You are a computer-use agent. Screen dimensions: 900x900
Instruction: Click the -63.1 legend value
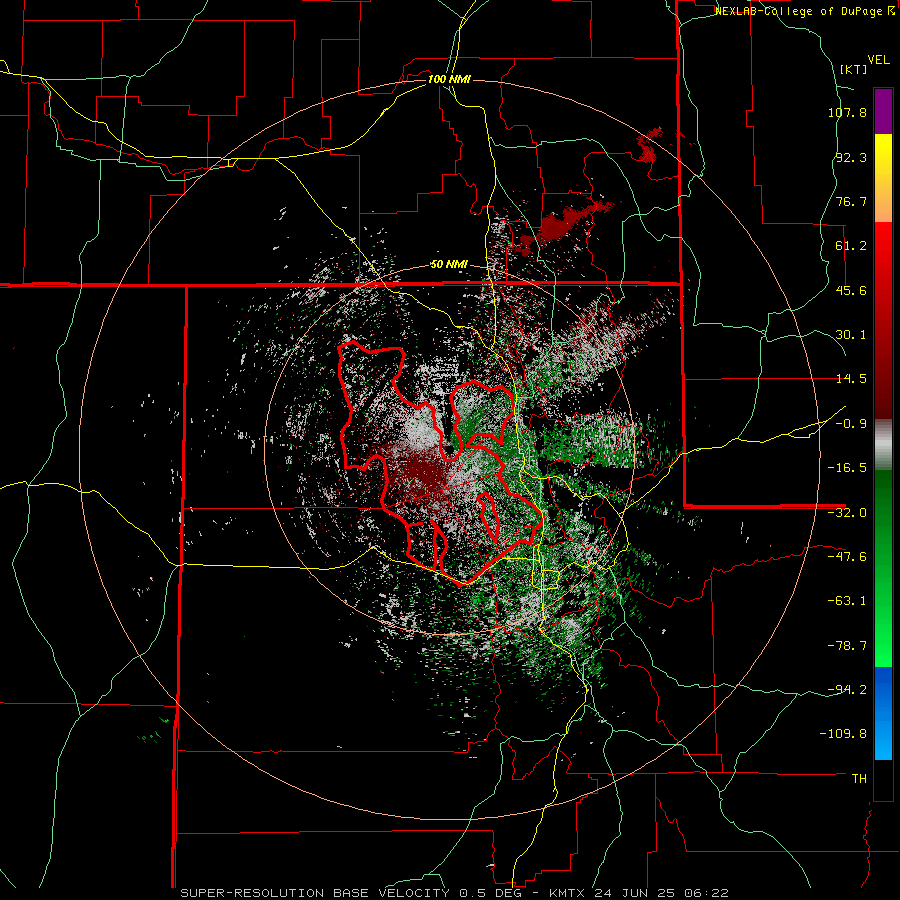point(847,601)
